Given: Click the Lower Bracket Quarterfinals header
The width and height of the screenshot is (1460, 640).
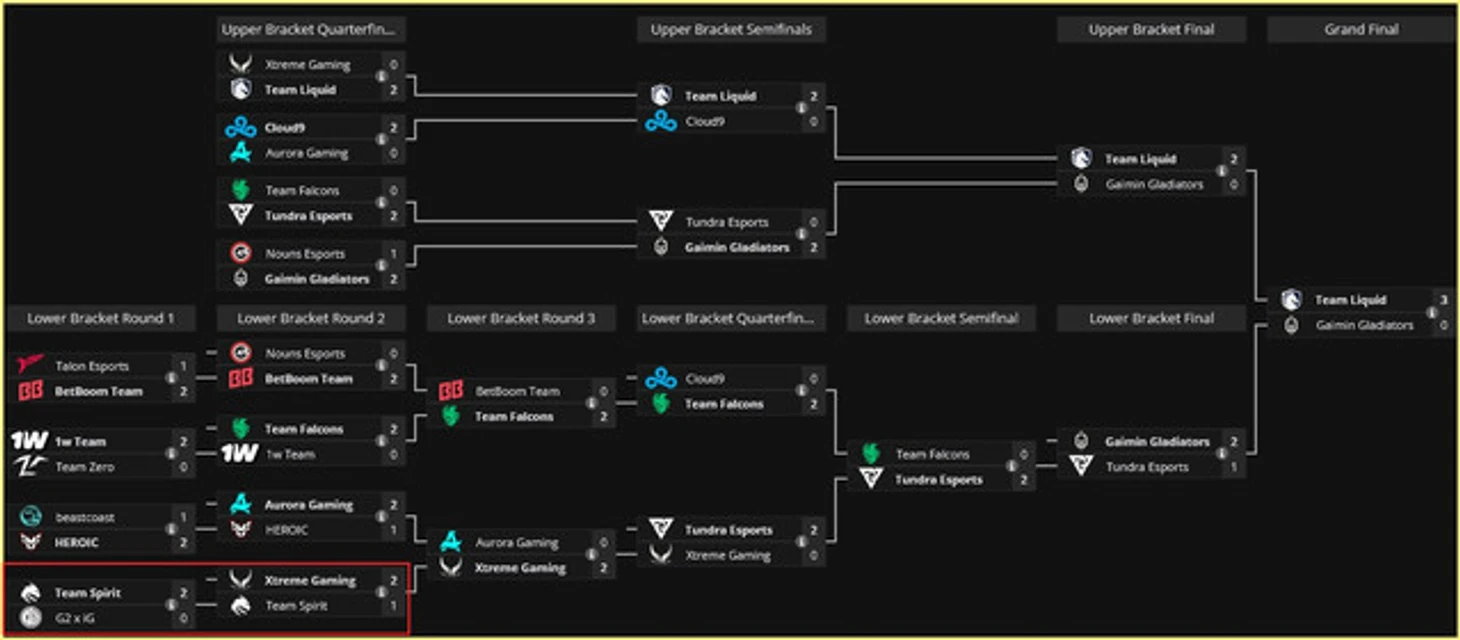Looking at the screenshot, I should point(731,318).
